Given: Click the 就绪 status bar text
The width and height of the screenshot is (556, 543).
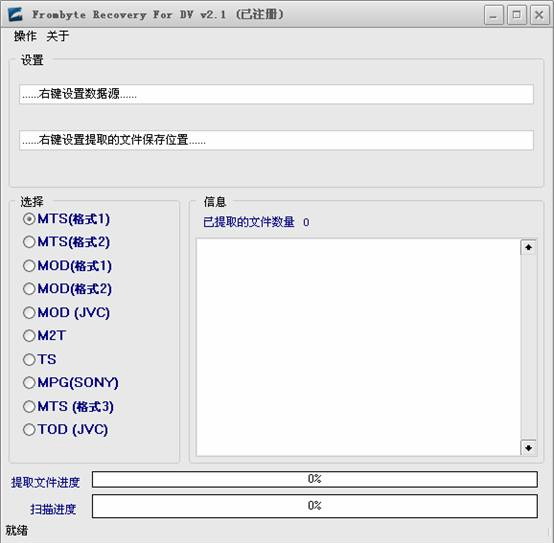Looking at the screenshot, I should pyautogui.click(x=17, y=531).
